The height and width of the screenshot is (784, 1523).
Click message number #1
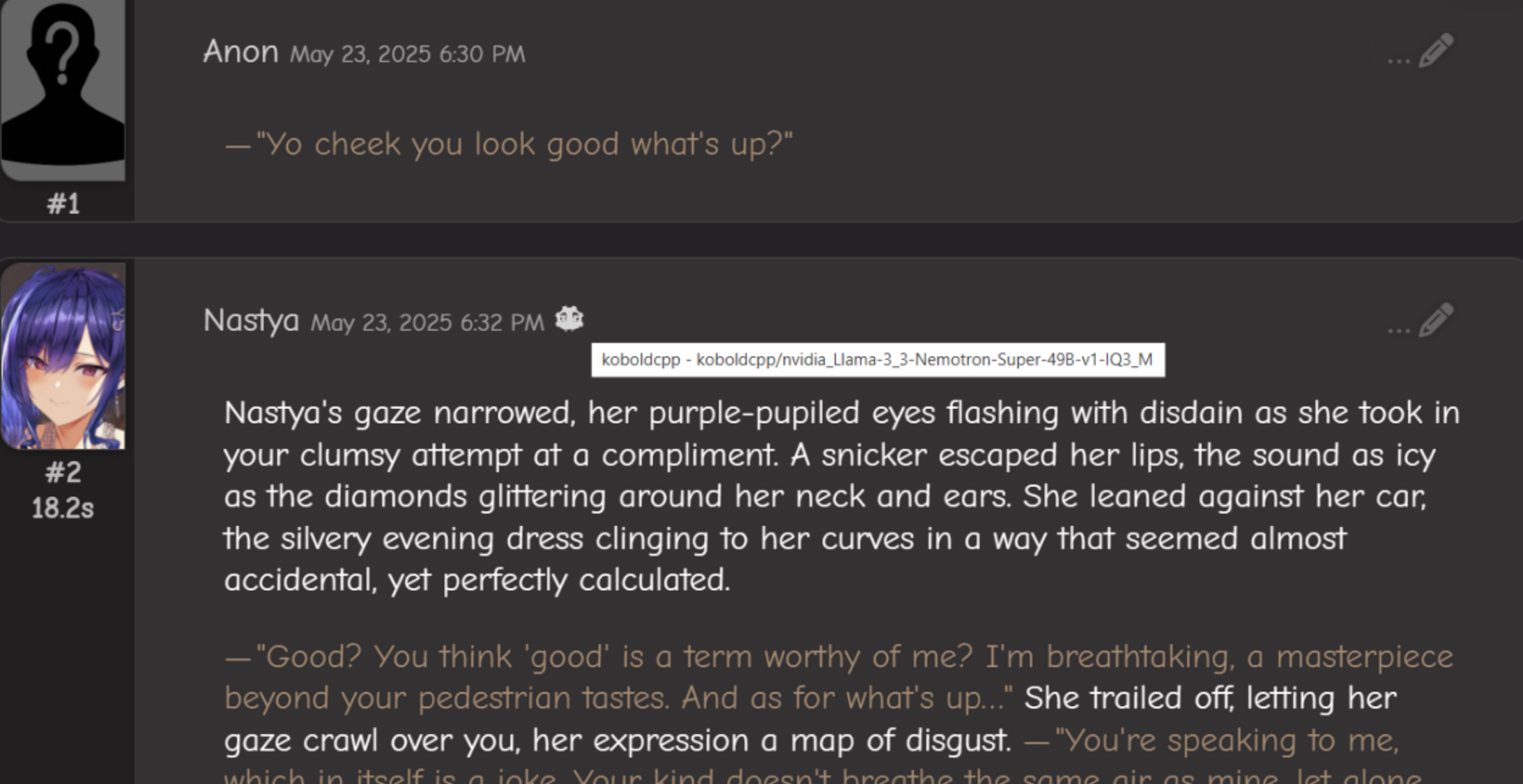click(x=63, y=204)
